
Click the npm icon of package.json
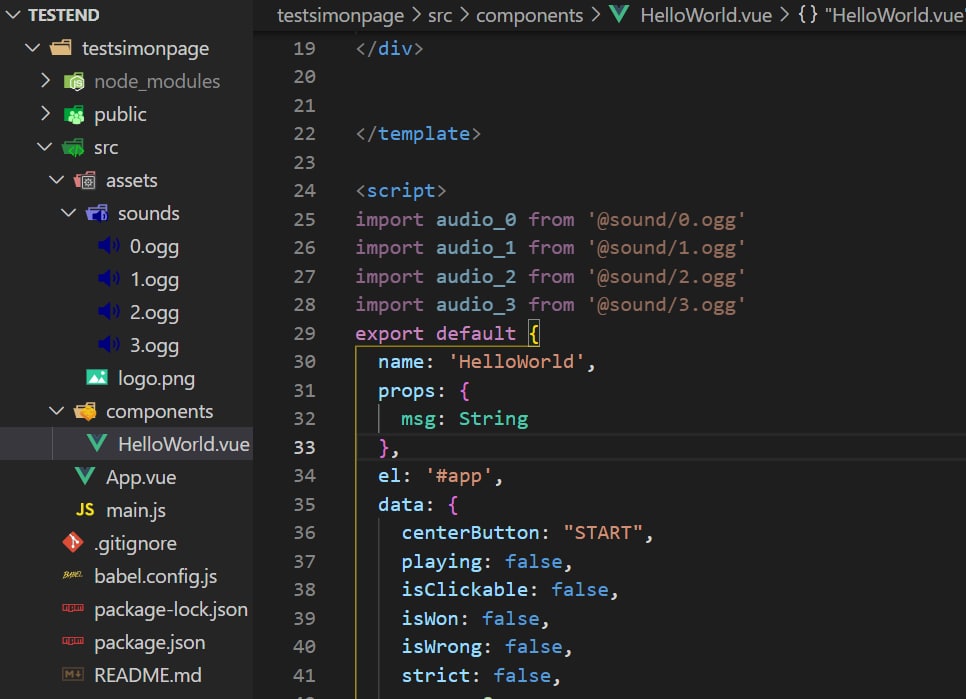point(73,641)
